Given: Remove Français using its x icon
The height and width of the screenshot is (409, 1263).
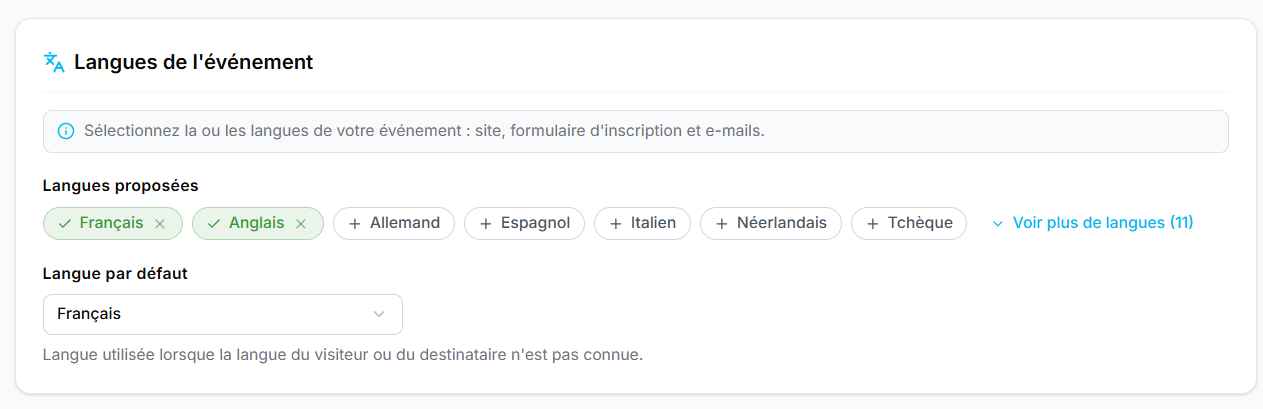Looking at the screenshot, I should (160, 224).
